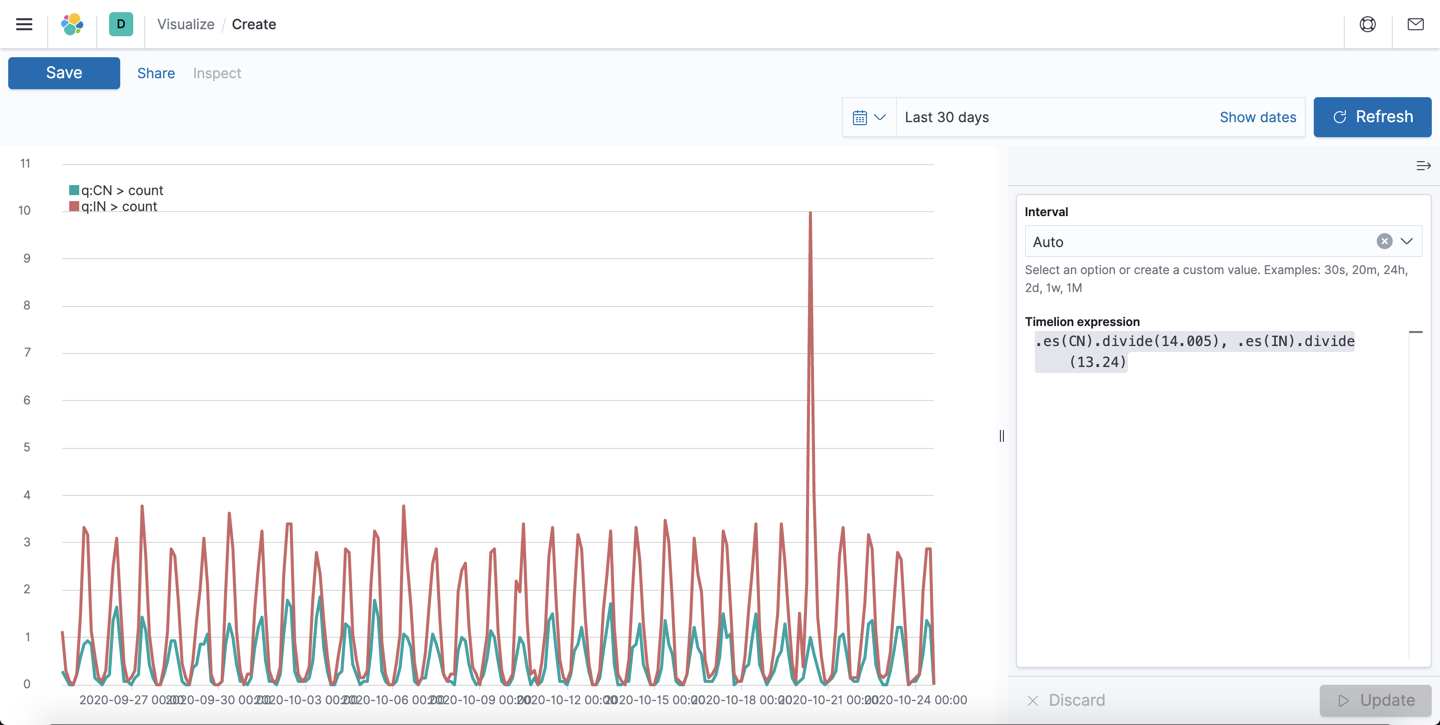Collapse the Timelion options sidebar

pyautogui.click(x=1423, y=165)
